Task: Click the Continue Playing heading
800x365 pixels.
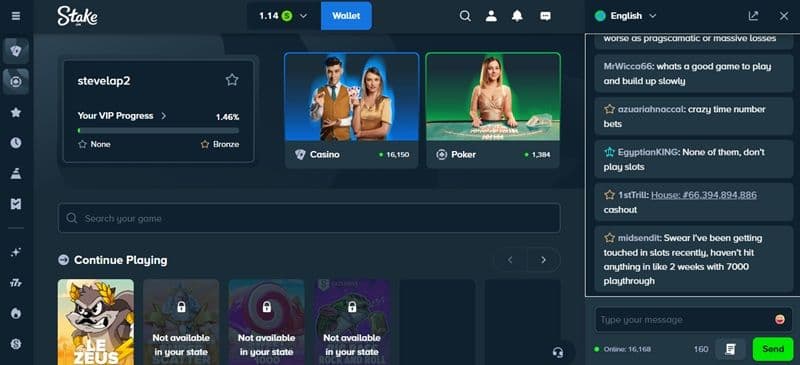Action: coord(120,260)
